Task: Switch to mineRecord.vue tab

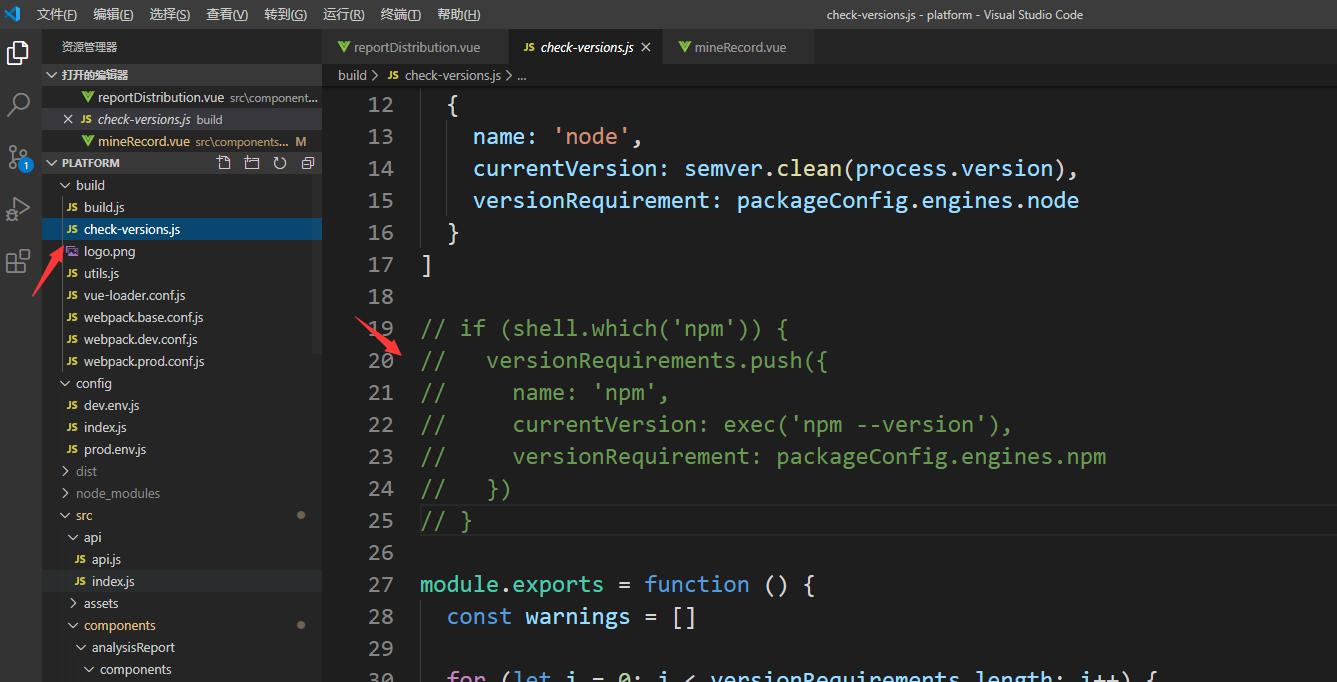Action: click(739, 47)
